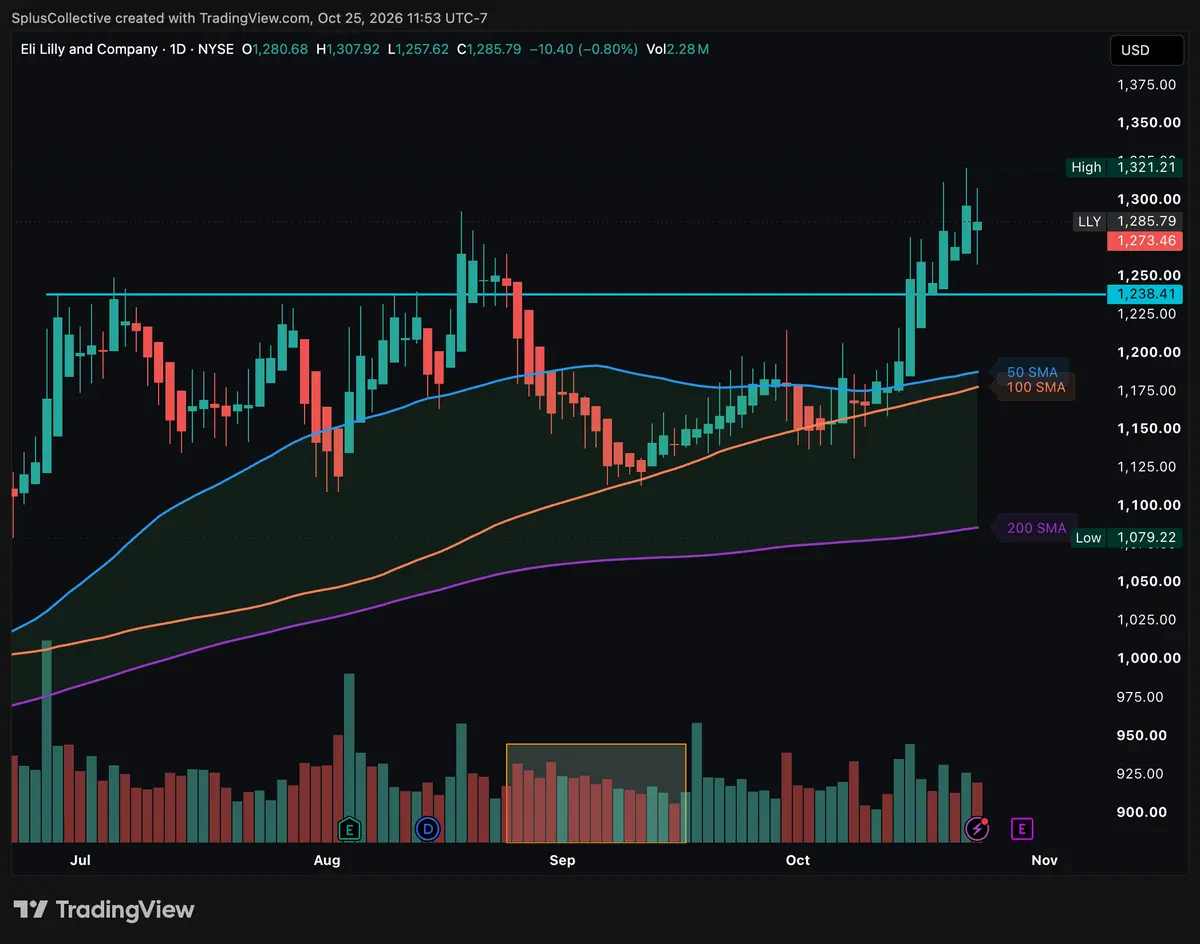Click the Eli Lilly and Company symbol title
Viewport: 1200px width, 944px height.
(89, 49)
